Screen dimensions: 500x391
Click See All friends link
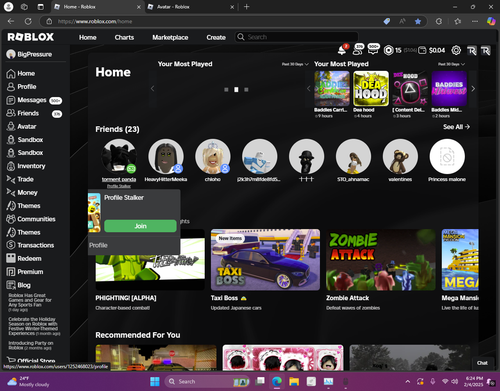(x=456, y=127)
